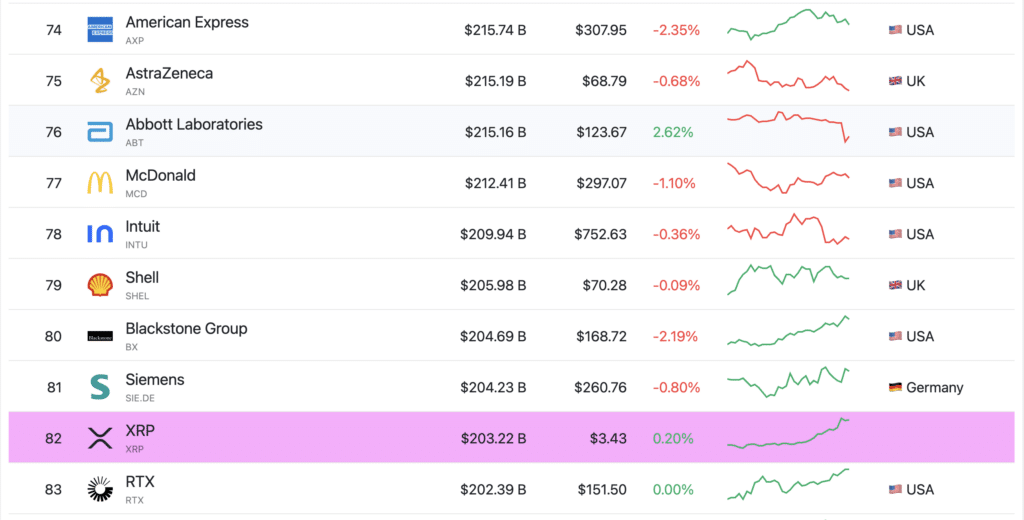The width and height of the screenshot is (1024, 520).
Task: Click the 0.00% RTX daily change
Action: tap(673, 489)
